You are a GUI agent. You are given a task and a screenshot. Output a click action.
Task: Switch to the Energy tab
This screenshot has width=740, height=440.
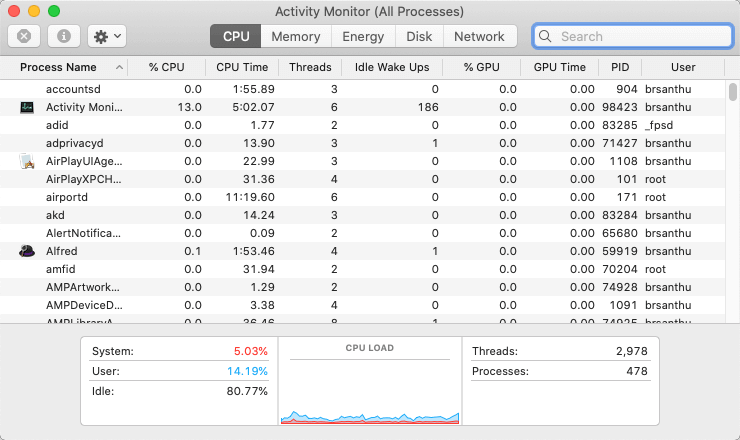click(363, 36)
